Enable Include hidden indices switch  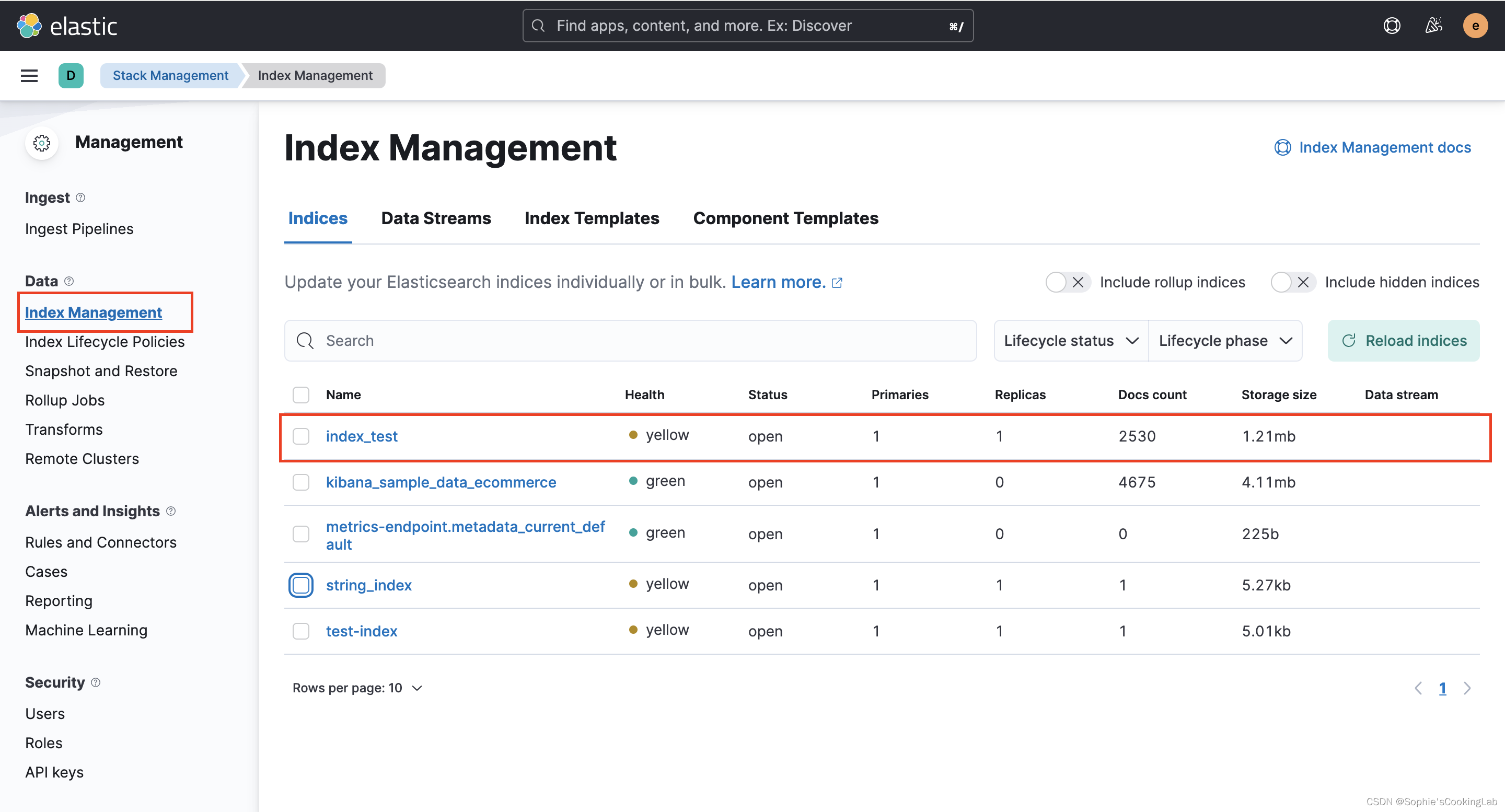pyautogui.click(x=1292, y=282)
